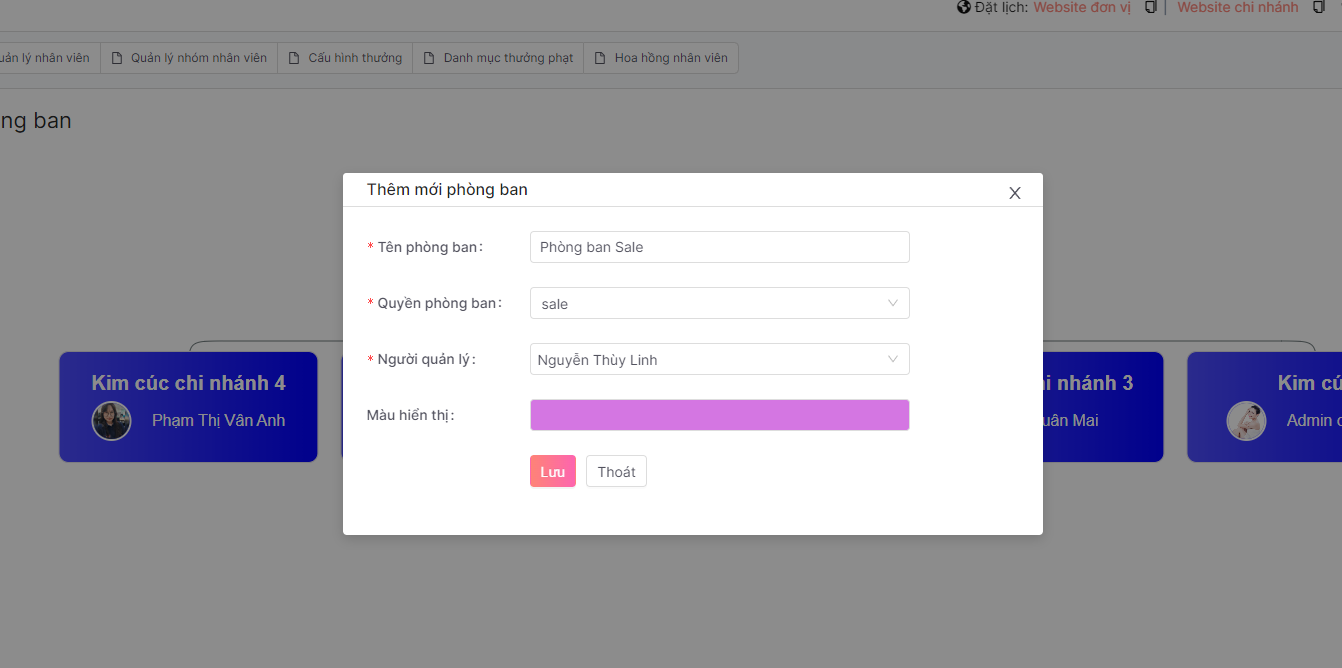Go to the Hoa hồng nhân viên tab

click(671, 58)
